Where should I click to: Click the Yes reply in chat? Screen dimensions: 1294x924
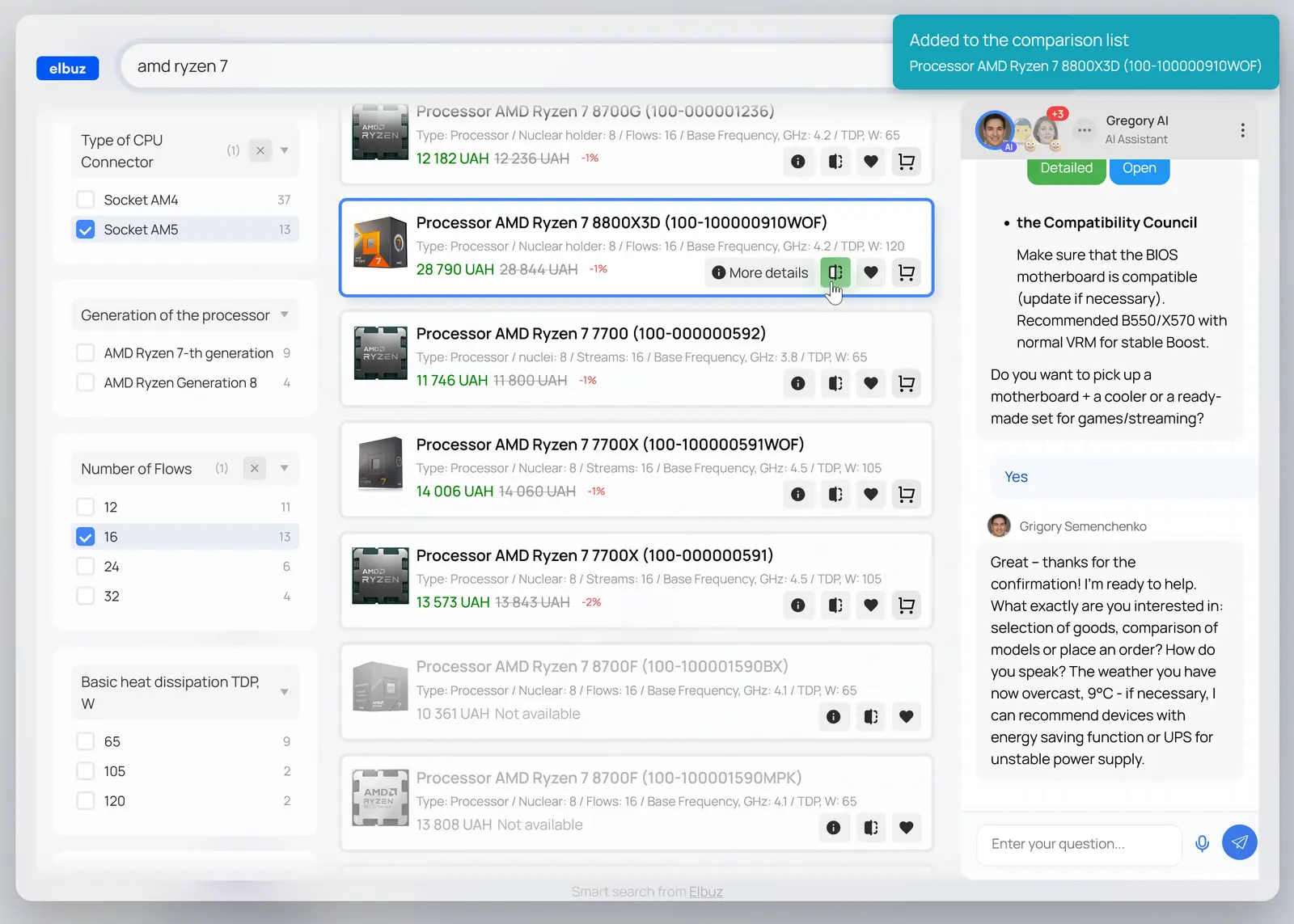click(1016, 477)
